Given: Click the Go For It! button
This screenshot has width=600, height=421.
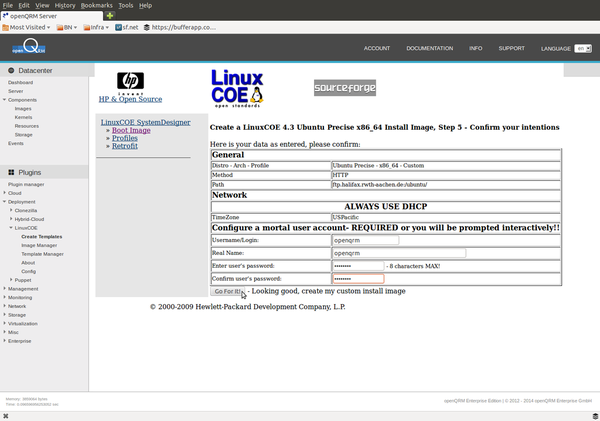Looking at the screenshot, I should [228, 291].
